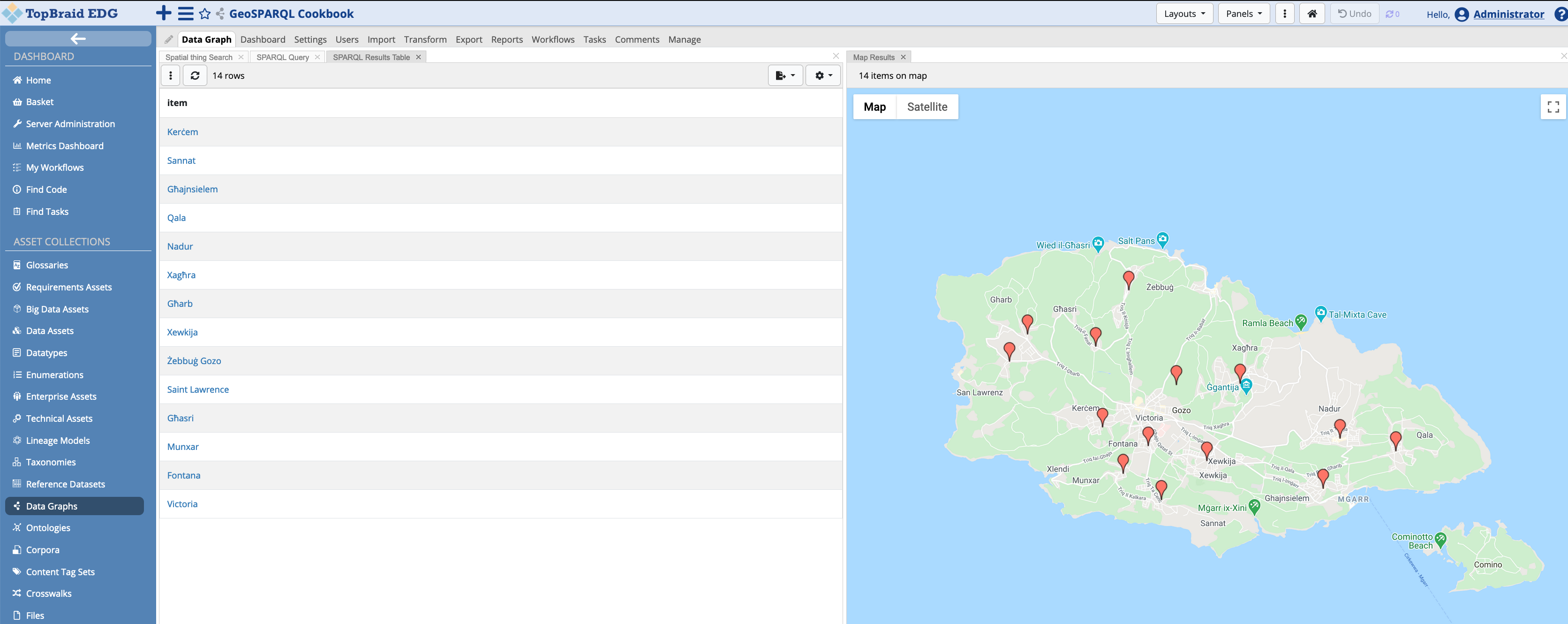Click the pencil edit icon
Viewport: 1568px width, 624px height.
[x=169, y=39]
